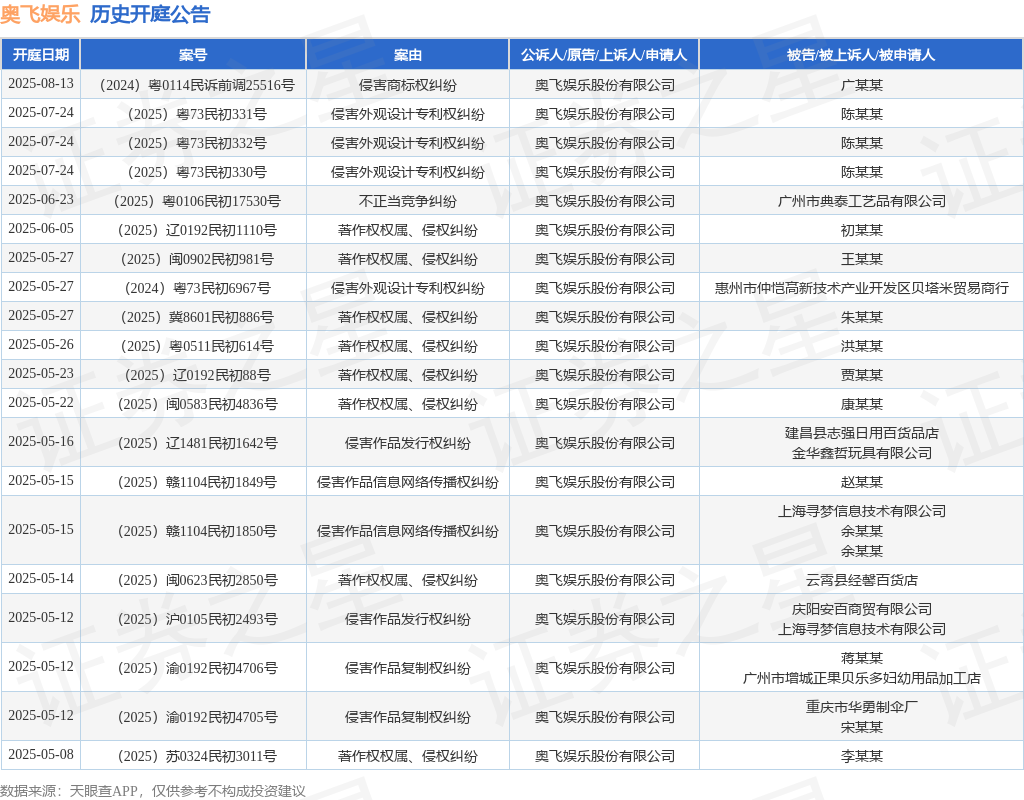The width and height of the screenshot is (1024, 800).
Task: Click defendant 洪某某
Action: (x=861, y=346)
